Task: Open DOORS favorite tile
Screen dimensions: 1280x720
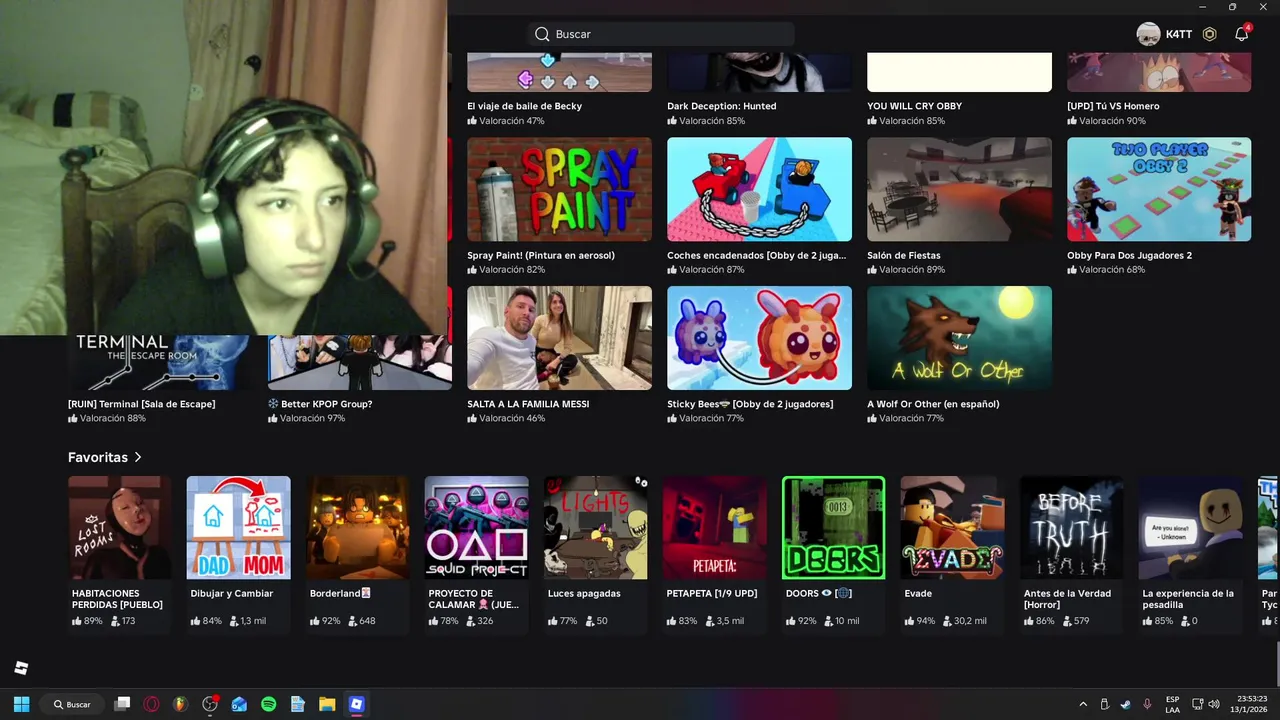Action: pyautogui.click(x=833, y=553)
